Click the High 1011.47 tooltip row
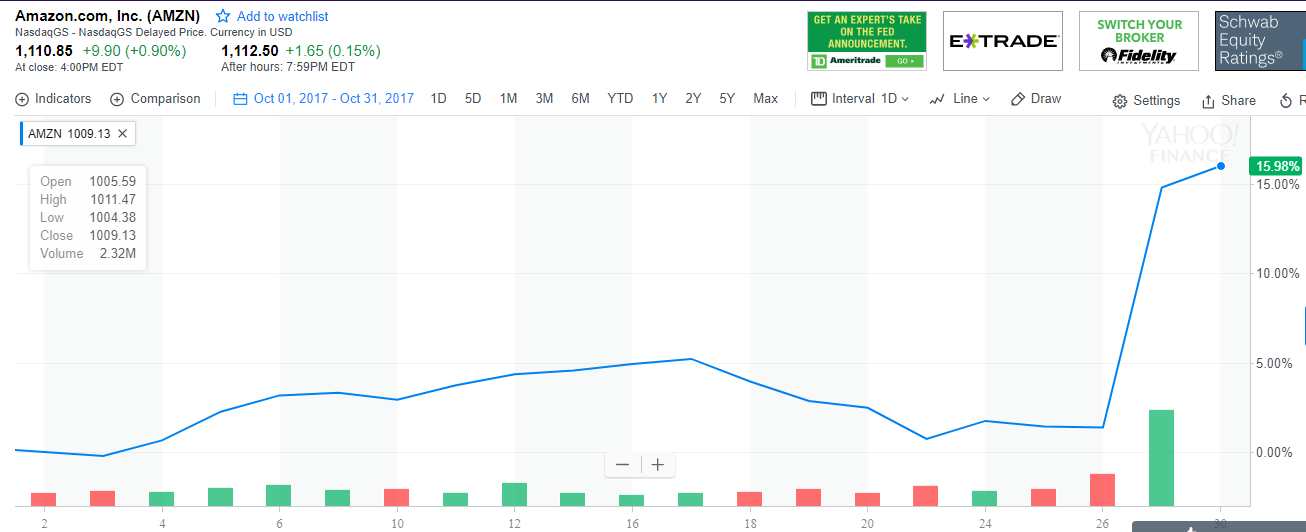The height and width of the screenshot is (532, 1306). [88, 199]
